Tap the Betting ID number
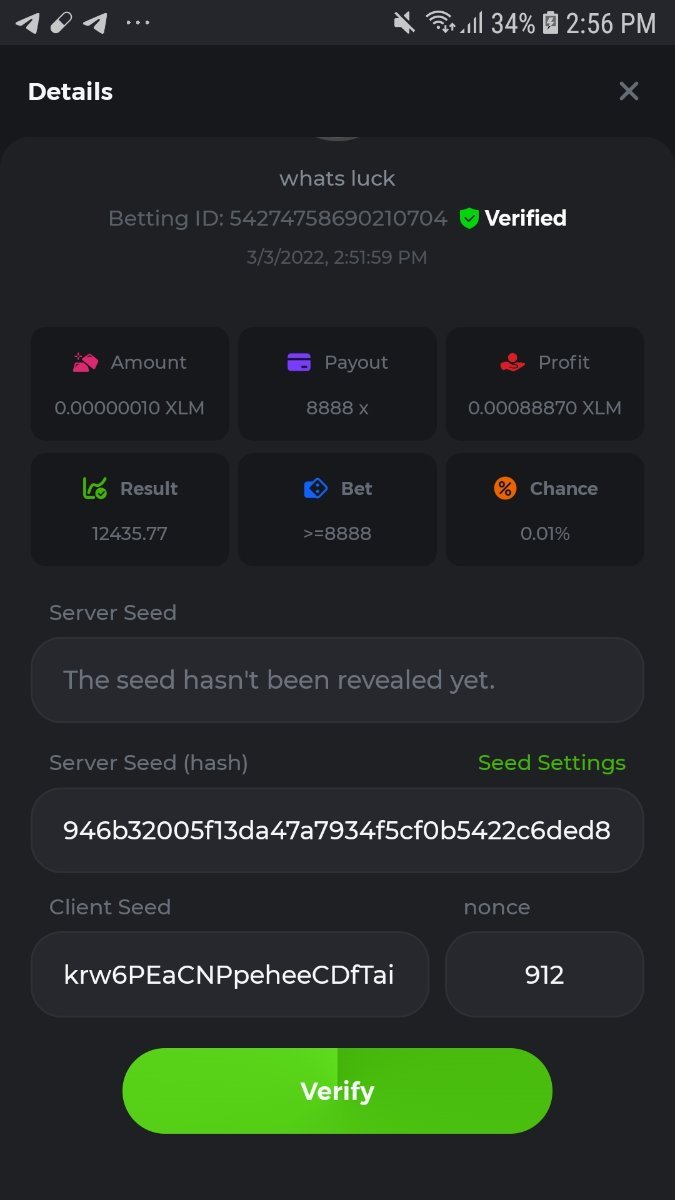This screenshot has height=1200, width=675. [x=338, y=218]
